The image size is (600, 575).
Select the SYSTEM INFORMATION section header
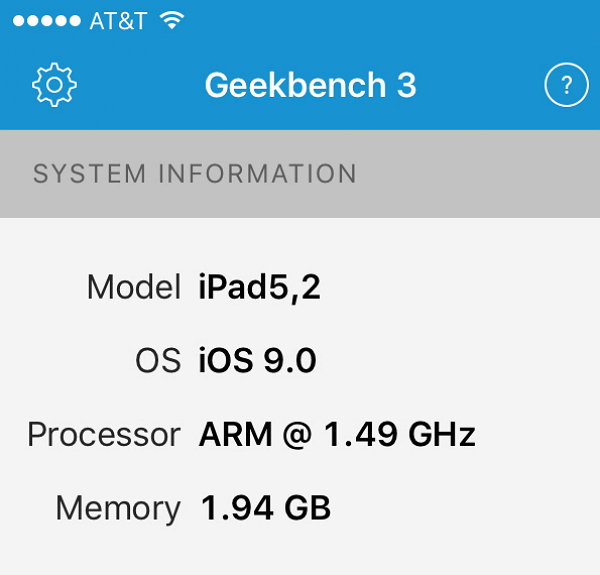(195, 174)
